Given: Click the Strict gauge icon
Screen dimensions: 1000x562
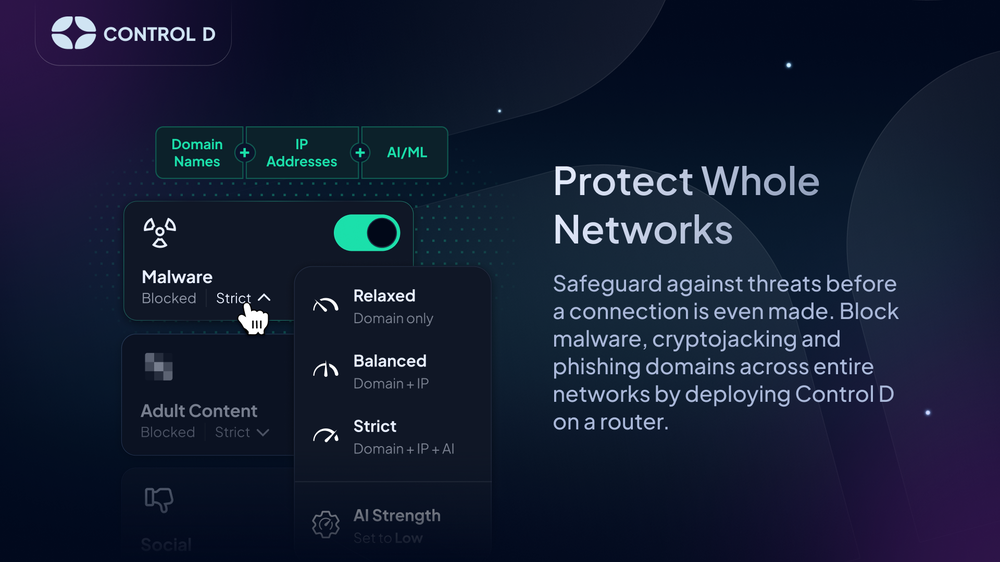Looking at the screenshot, I should [x=326, y=435].
